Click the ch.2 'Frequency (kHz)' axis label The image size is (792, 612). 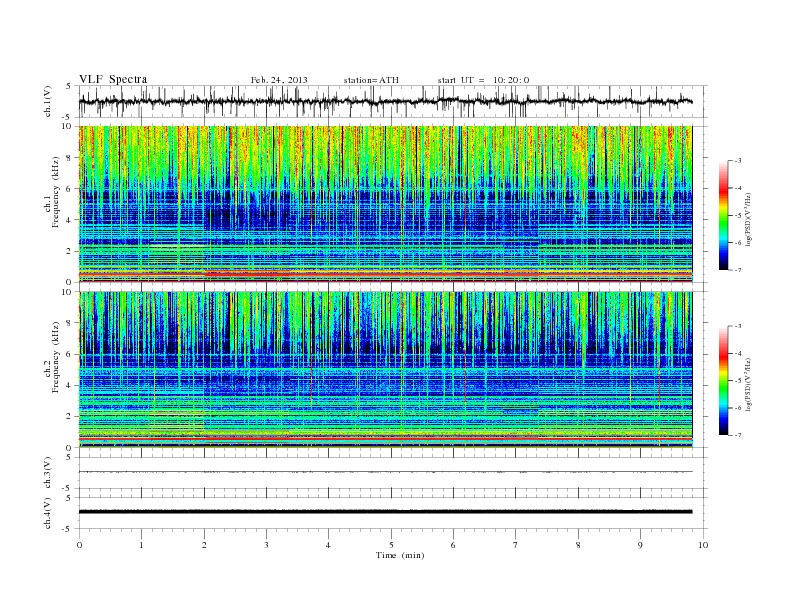pyautogui.click(x=56, y=357)
